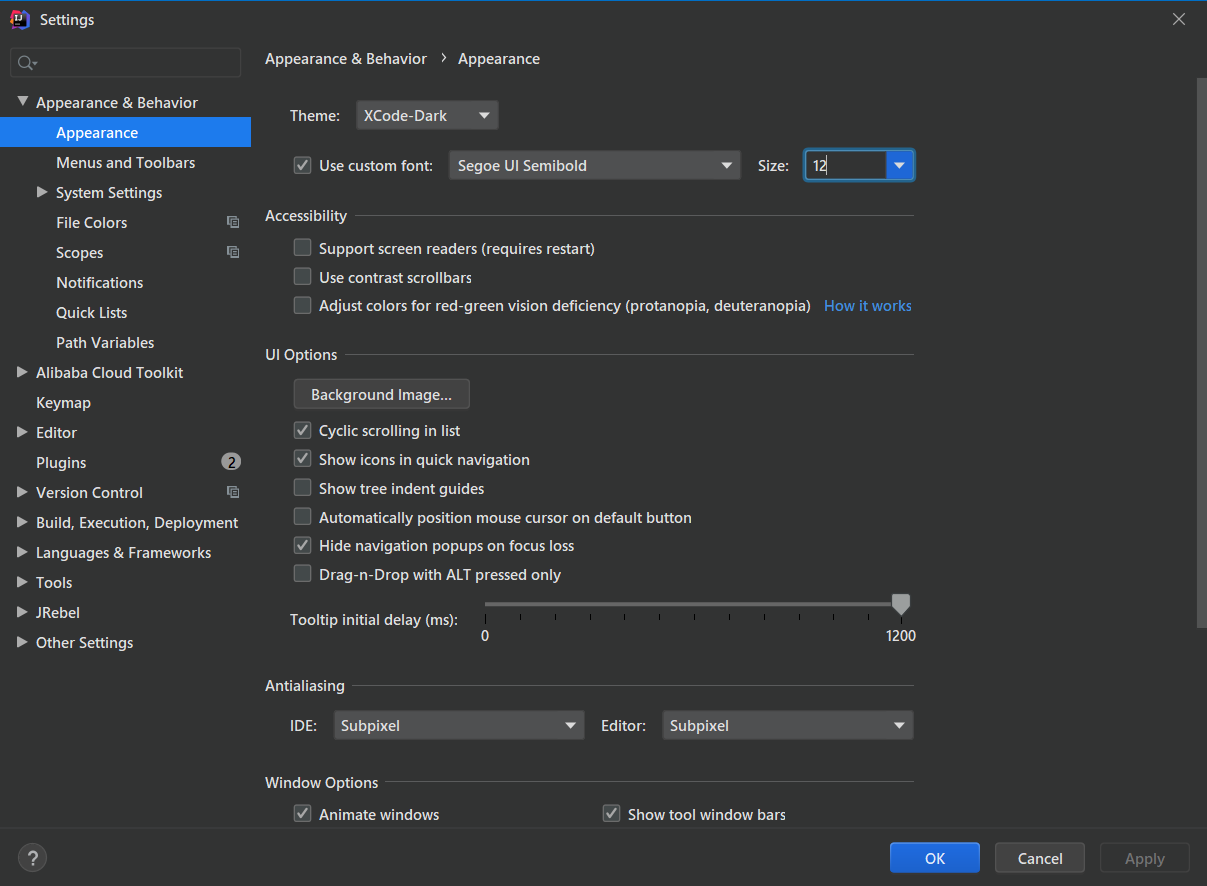Click the project-level icon next to Version Control
This screenshot has height=886, width=1207.
[x=233, y=493]
